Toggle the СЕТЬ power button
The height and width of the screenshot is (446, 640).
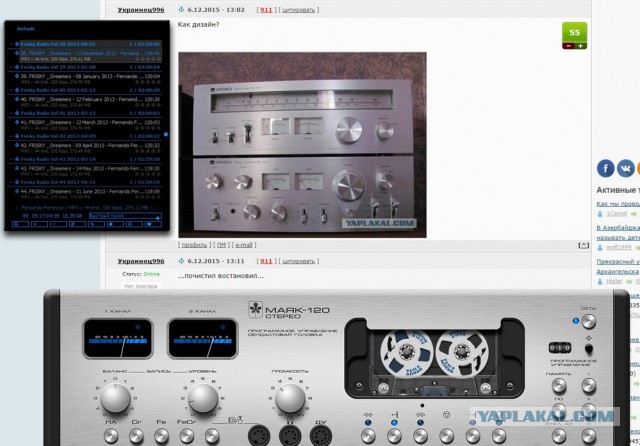(x=589, y=322)
